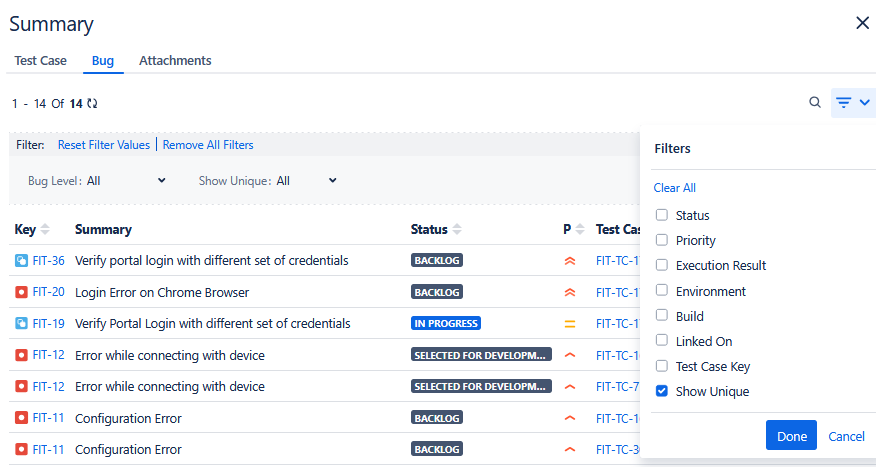Open the Attachments tab
The image size is (876, 467).
[x=175, y=61]
